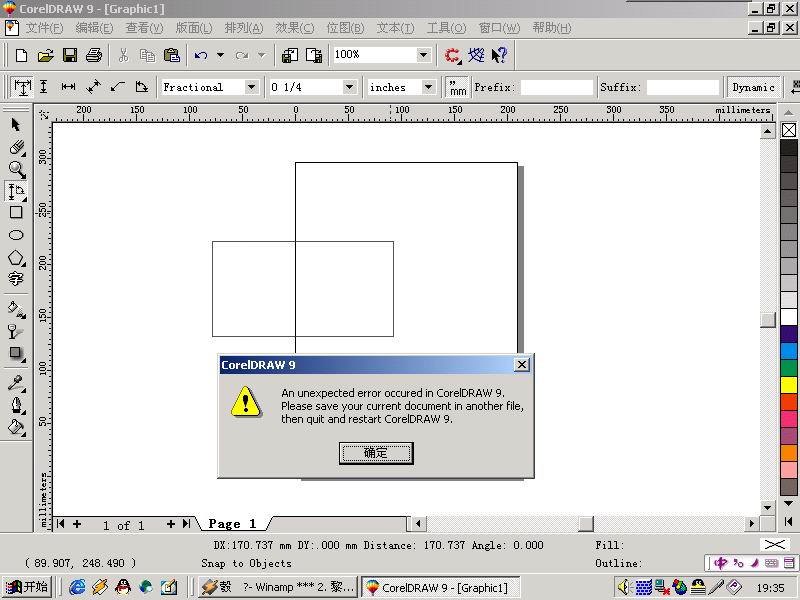Open the 查看(V) menu
Viewport: 800px width, 600px height.
(144, 28)
